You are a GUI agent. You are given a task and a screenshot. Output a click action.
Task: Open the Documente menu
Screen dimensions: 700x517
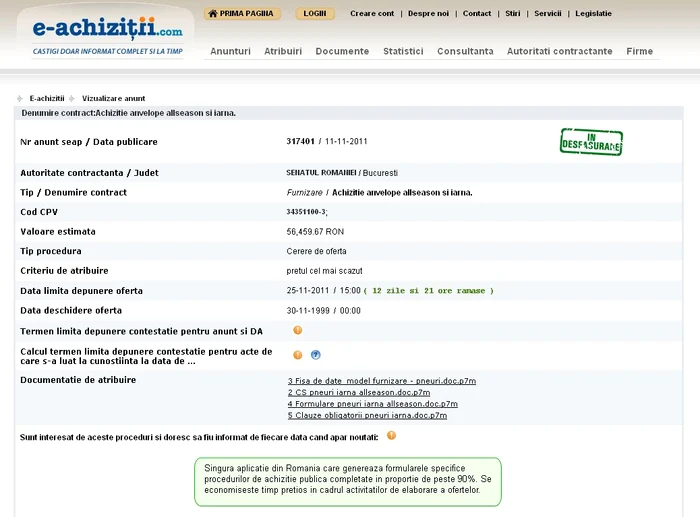[342, 51]
